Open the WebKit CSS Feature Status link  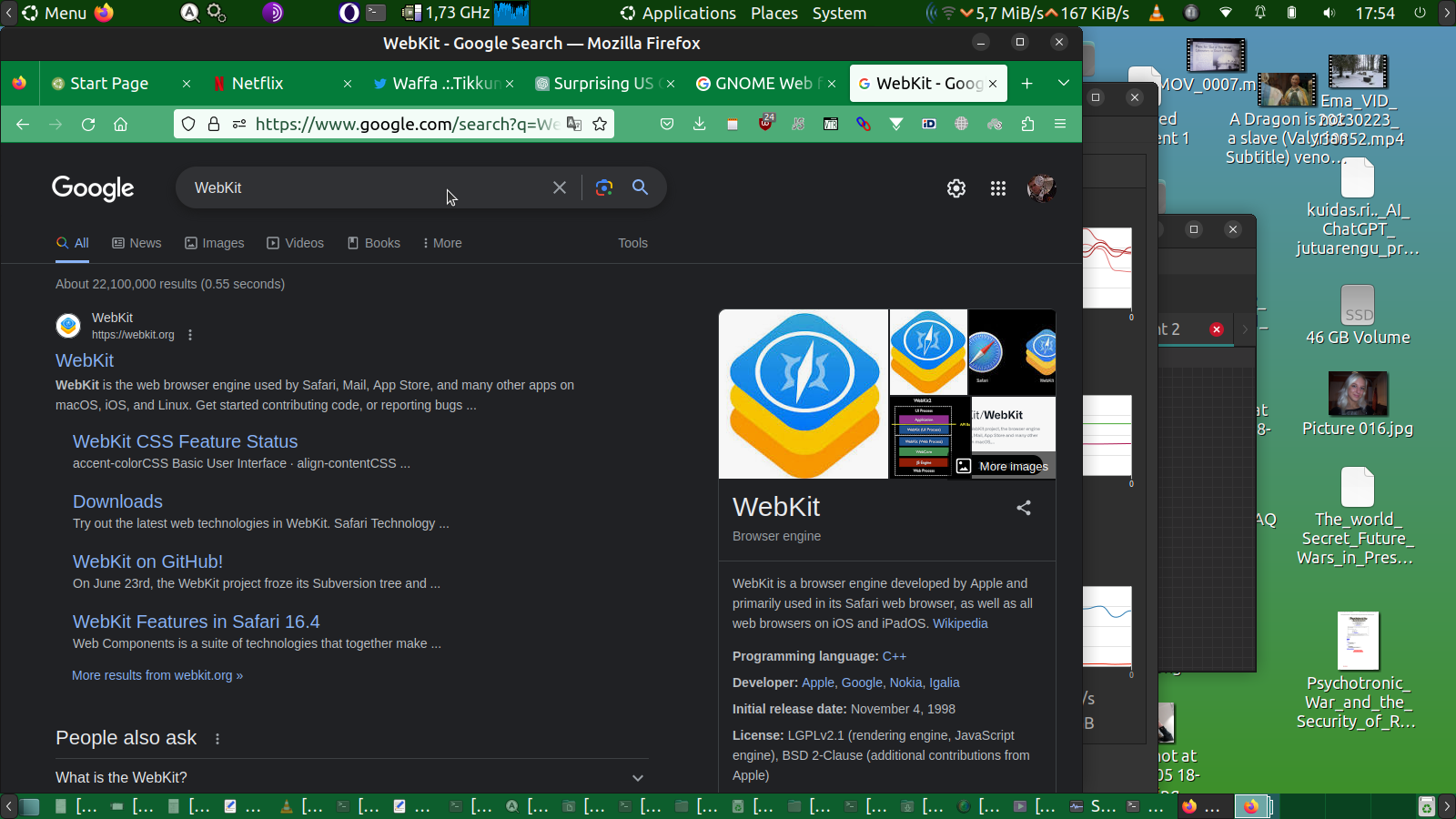point(186,441)
